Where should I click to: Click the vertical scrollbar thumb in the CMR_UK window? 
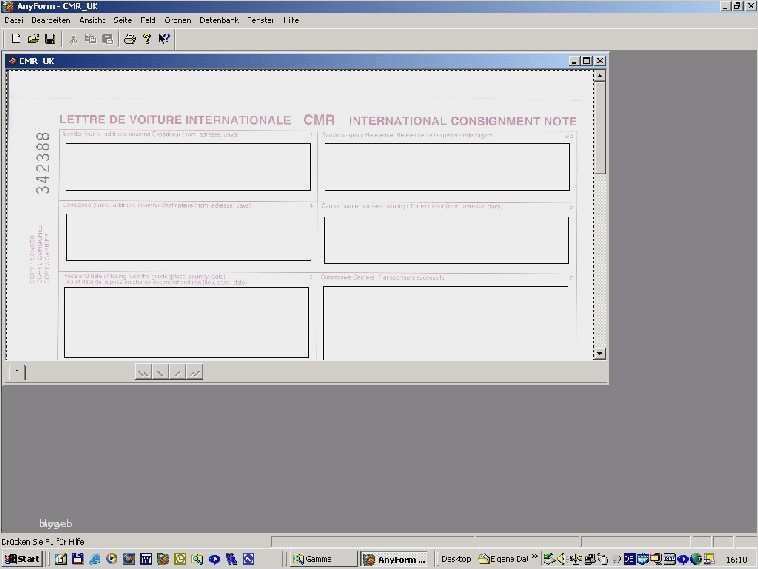pyautogui.click(x=599, y=128)
